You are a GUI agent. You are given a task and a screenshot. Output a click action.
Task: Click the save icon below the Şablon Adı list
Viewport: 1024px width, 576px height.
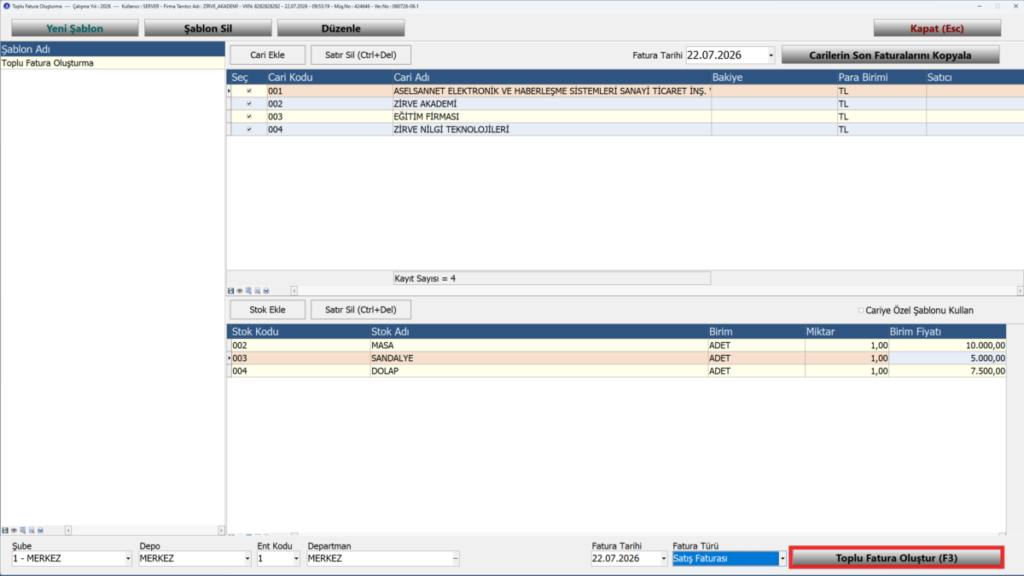[5, 530]
